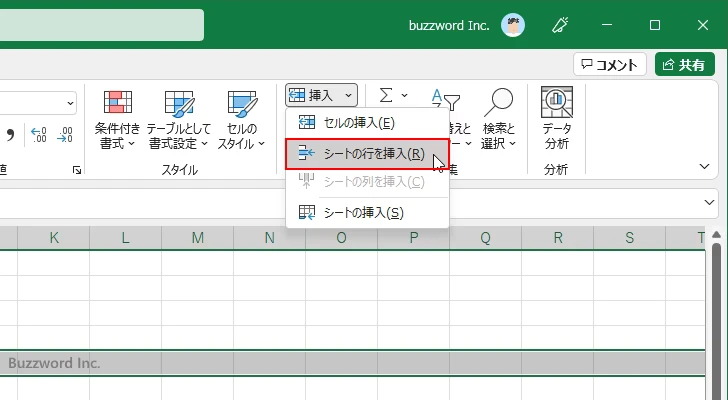Viewport: 728px width, 400px height.
Task: Open Conditional Formatting (条件付き書式) menu
Action: point(117,120)
